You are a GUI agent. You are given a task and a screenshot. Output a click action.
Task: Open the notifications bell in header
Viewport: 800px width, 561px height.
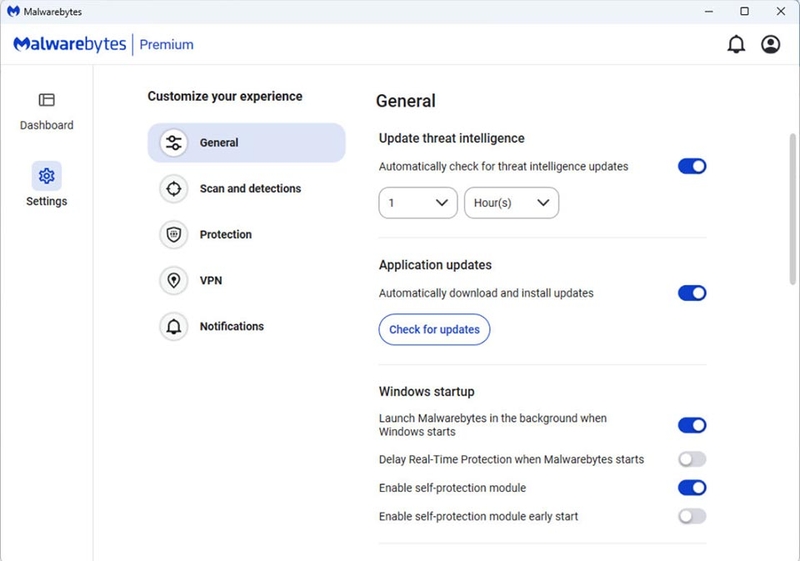(736, 44)
